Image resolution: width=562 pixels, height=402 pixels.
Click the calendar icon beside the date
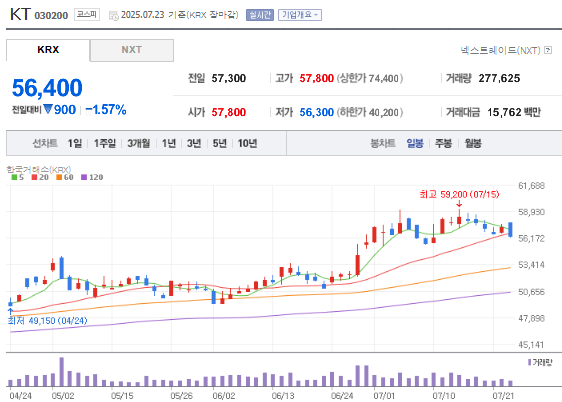click(x=114, y=15)
